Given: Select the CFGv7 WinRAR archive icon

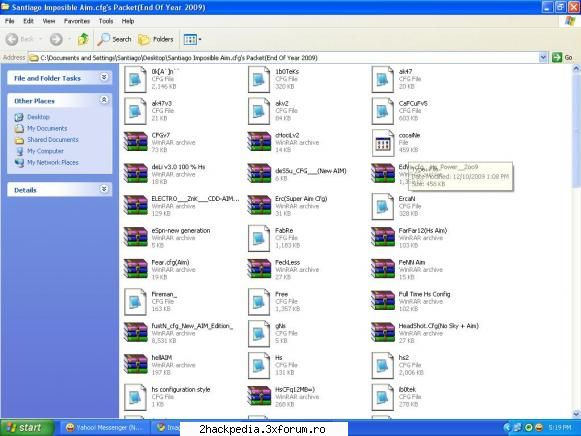Looking at the screenshot, I should [x=135, y=142].
